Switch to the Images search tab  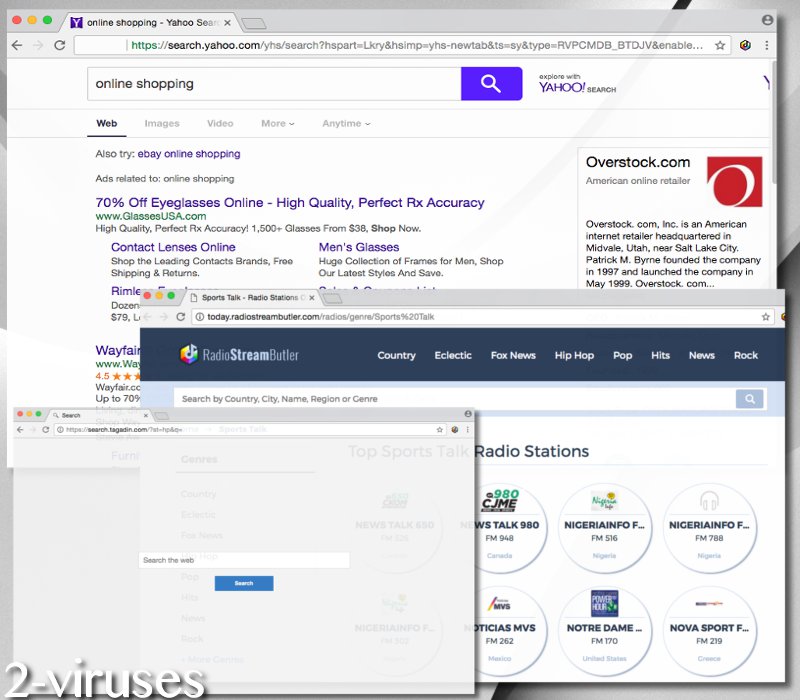coord(162,124)
